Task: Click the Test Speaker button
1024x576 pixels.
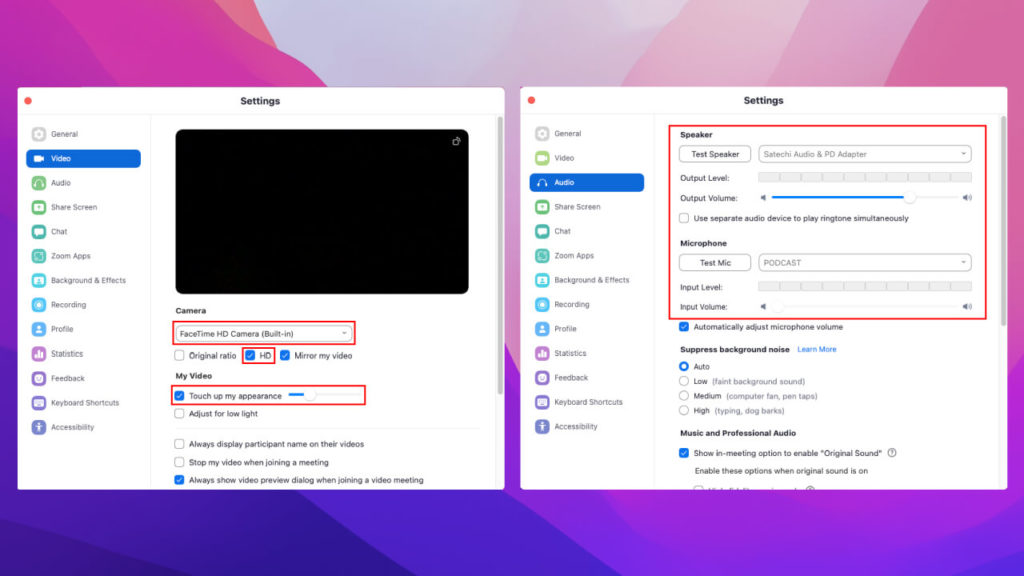Action: [715, 154]
